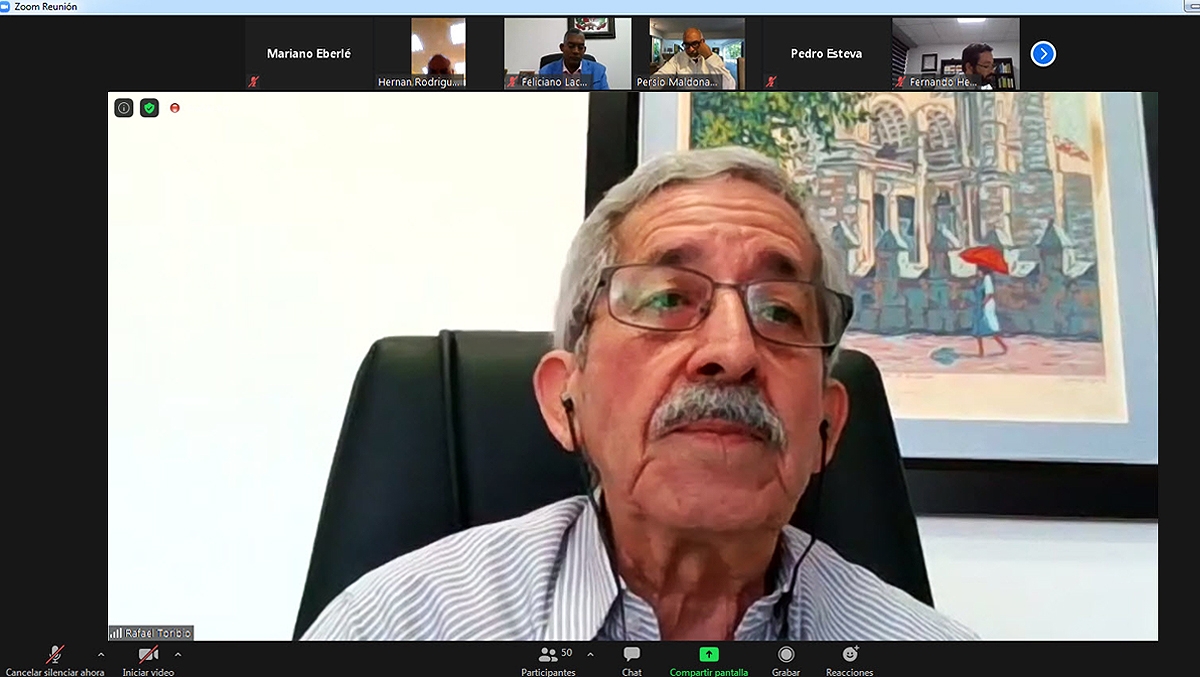Image resolution: width=1200 pixels, height=677 pixels.
Task: Show next page of participant thumbnails
Action: 1043,54
